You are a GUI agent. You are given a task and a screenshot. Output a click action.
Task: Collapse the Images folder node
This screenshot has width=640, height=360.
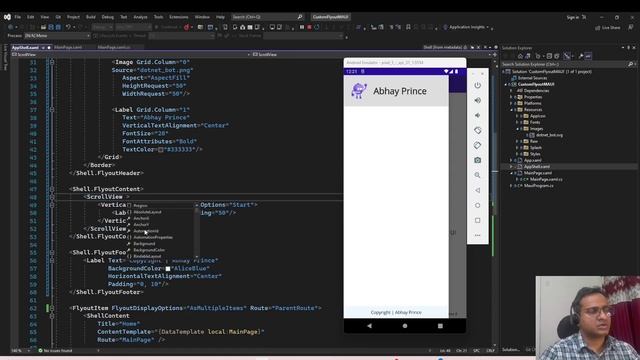(517, 129)
